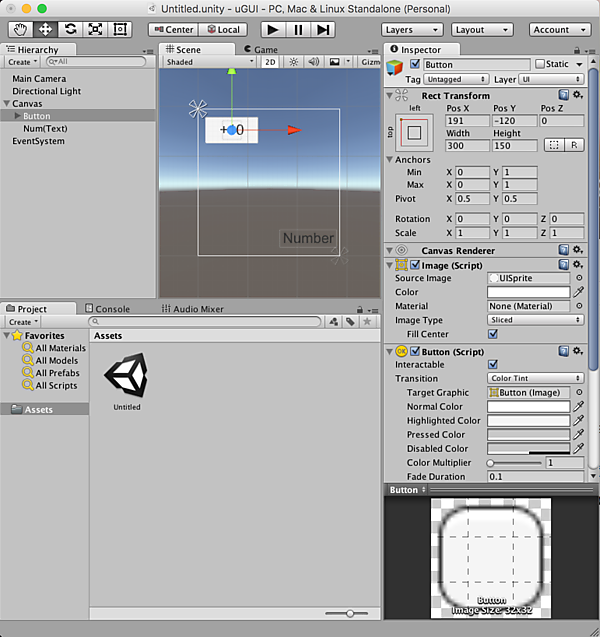Click the Center pivot toggle button
This screenshot has height=637, width=600.
(174, 30)
